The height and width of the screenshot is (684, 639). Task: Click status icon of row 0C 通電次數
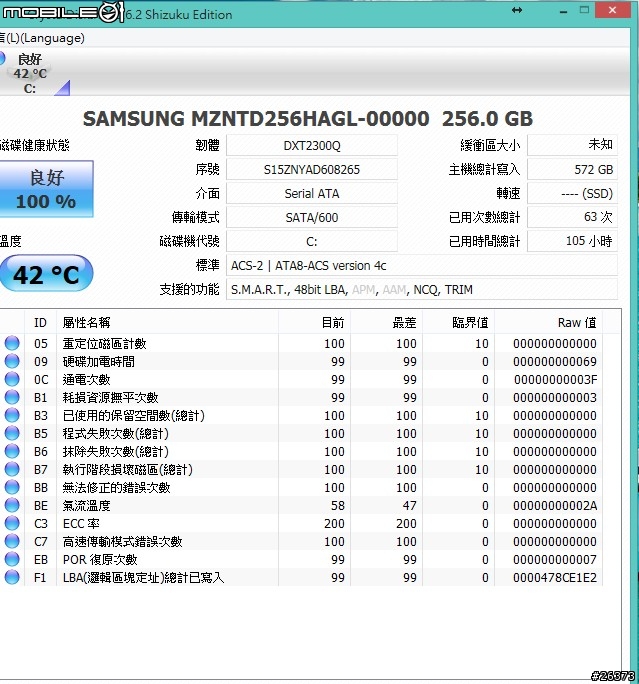click(12, 379)
